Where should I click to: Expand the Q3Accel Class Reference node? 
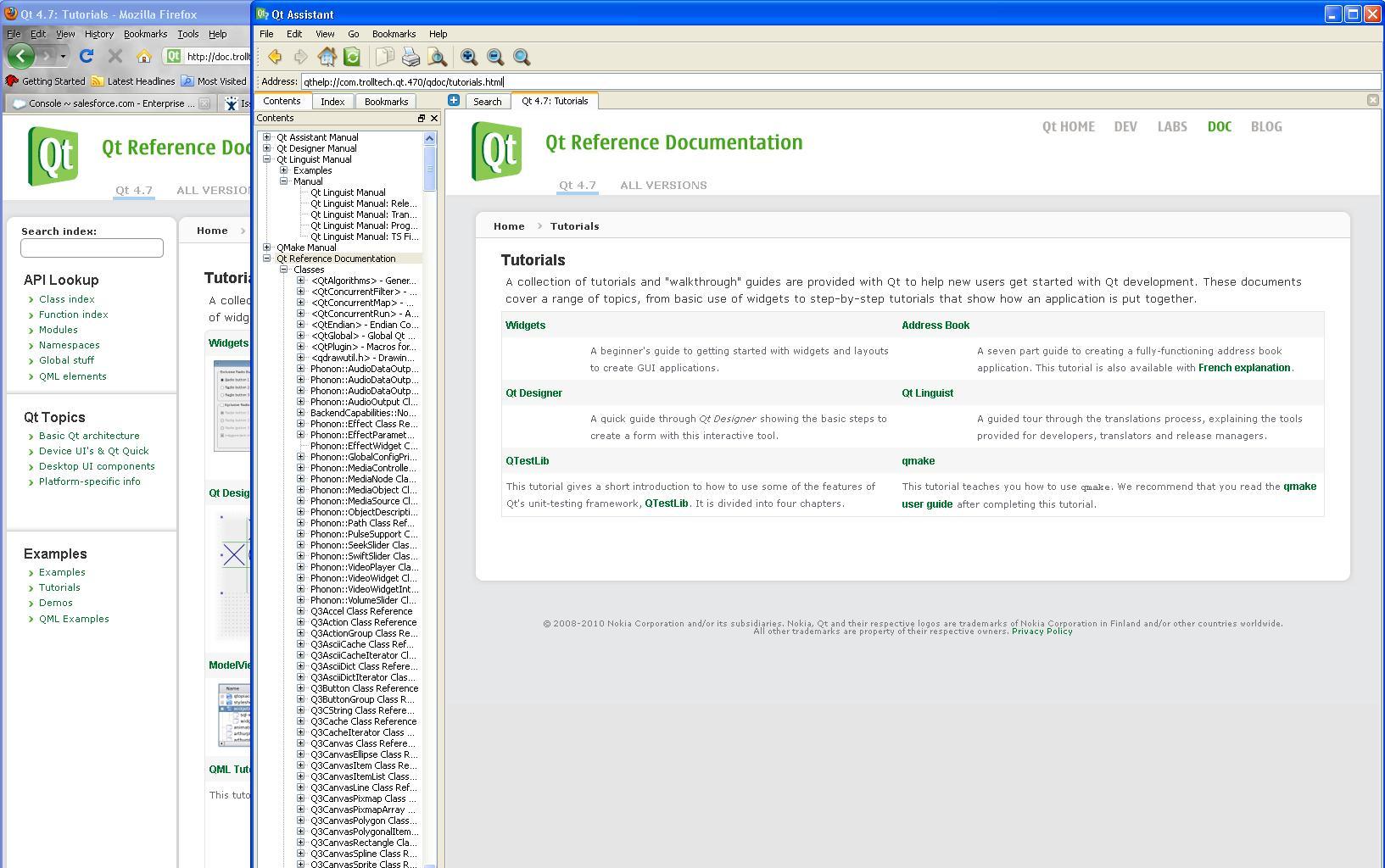300,611
